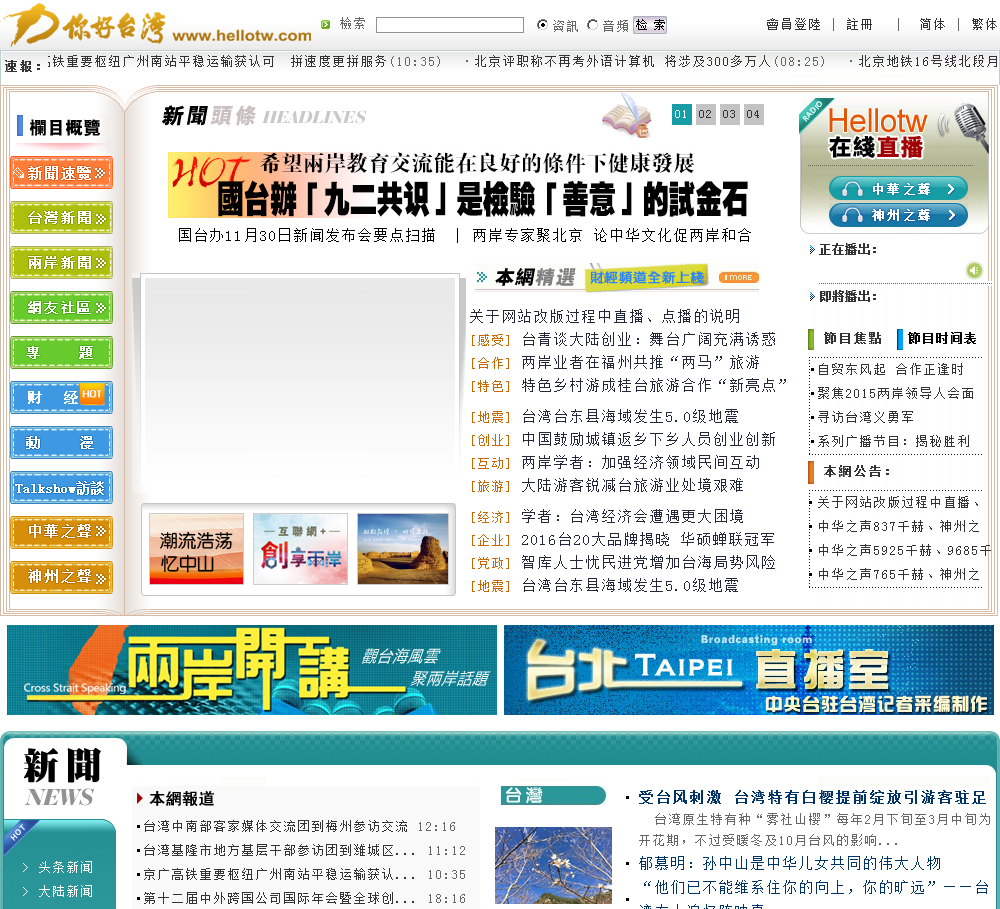Open 台湾中南部客家媒体交流团 article
The image size is (1000, 909).
276,827
